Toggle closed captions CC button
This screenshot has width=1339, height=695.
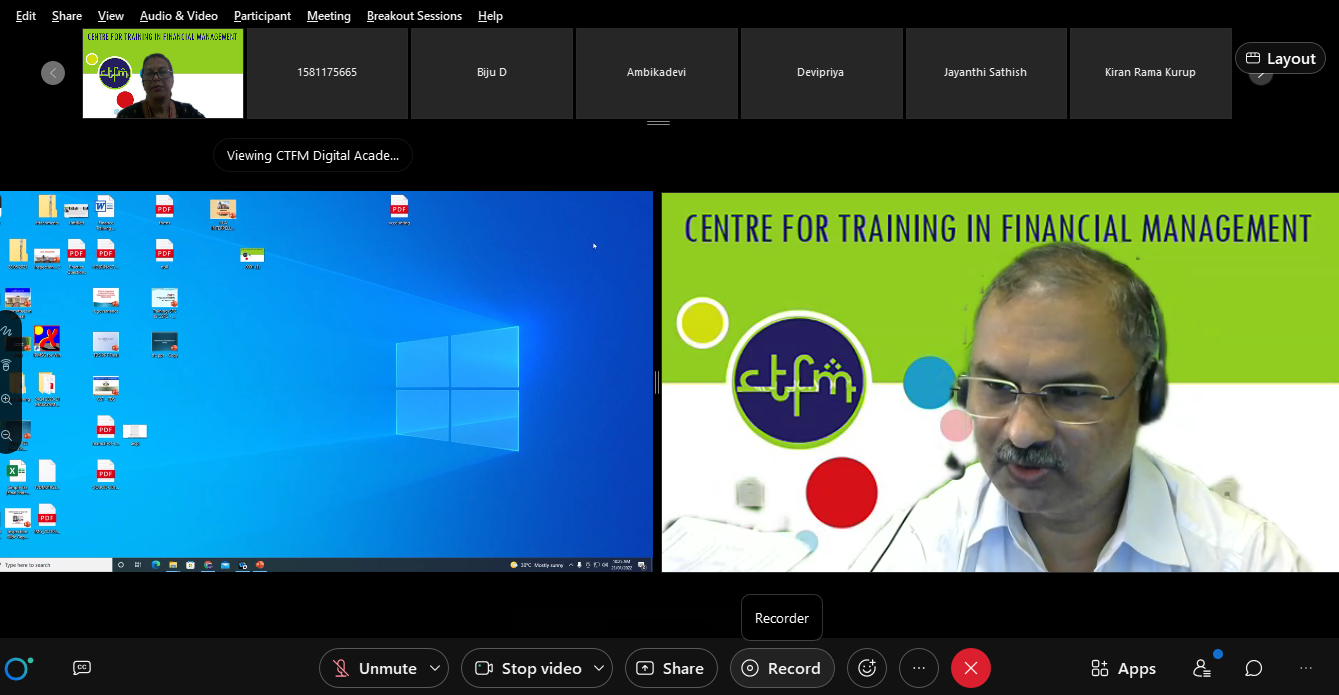(x=82, y=668)
